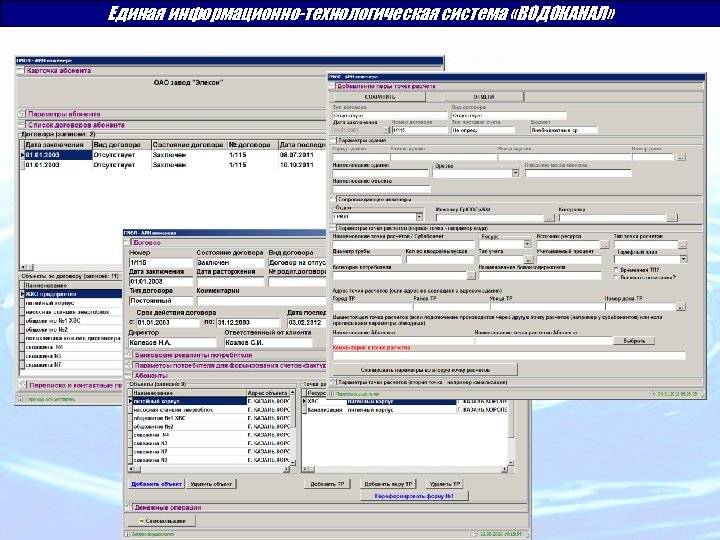Screen dimensions: 720x540
Task: Click the Номер field in Договор window
Action: tap(161, 263)
